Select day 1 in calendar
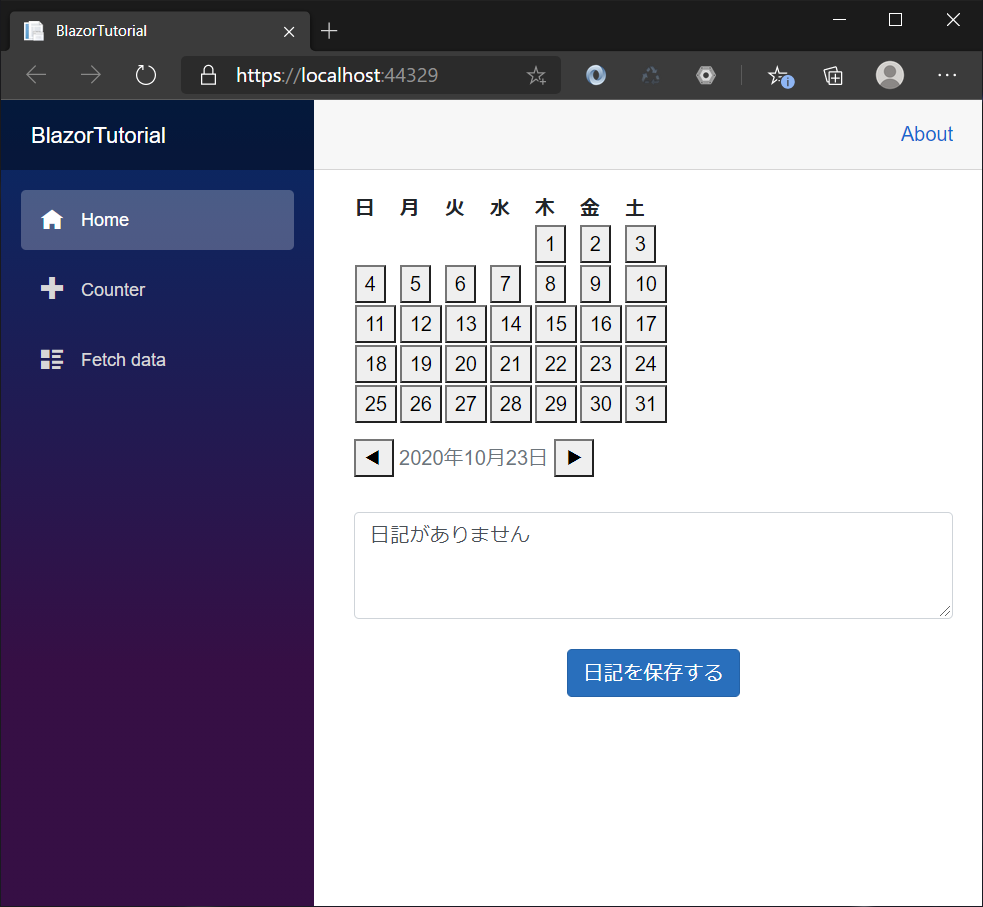The width and height of the screenshot is (983, 907). pyautogui.click(x=550, y=244)
